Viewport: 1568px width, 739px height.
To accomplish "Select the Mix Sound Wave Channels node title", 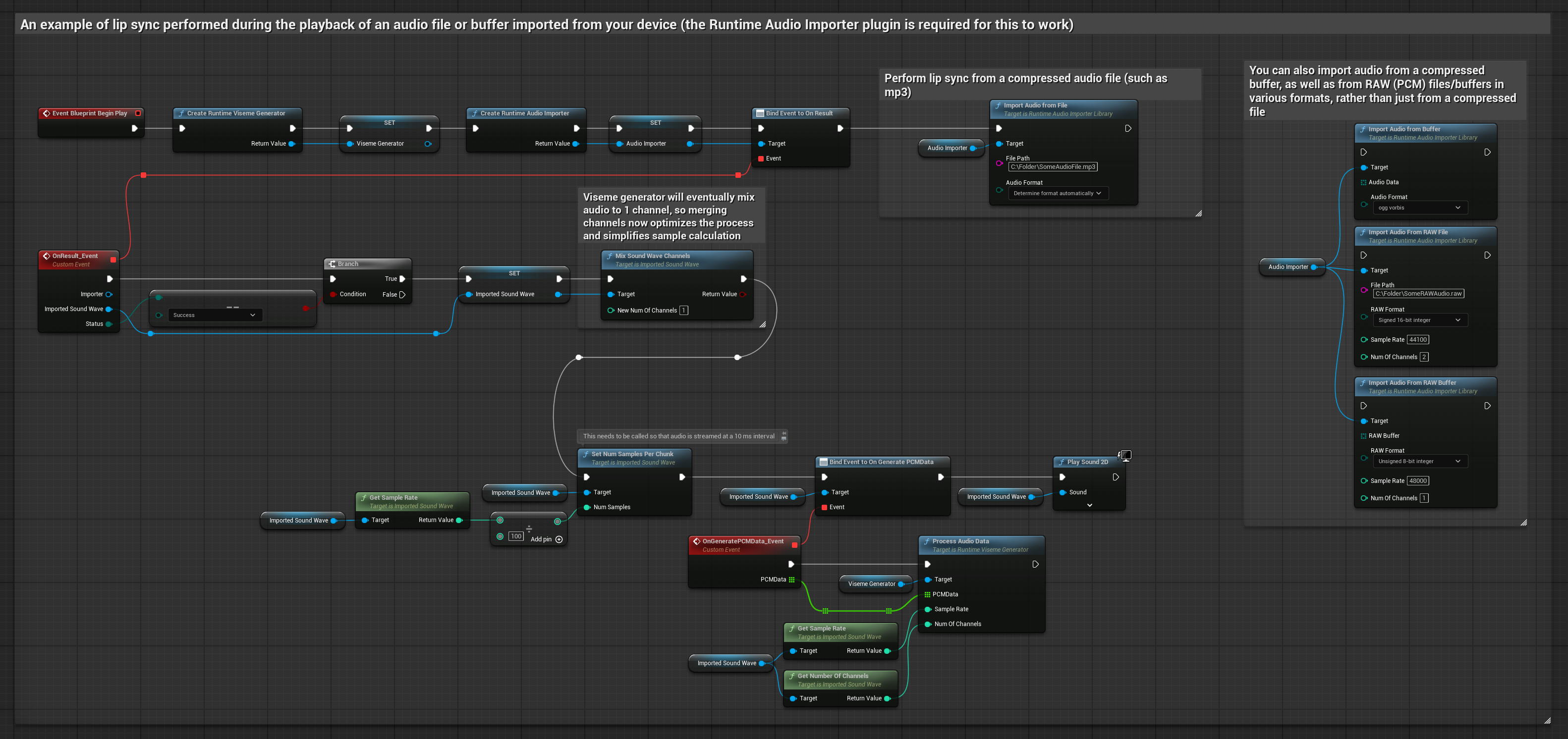I will [652, 256].
